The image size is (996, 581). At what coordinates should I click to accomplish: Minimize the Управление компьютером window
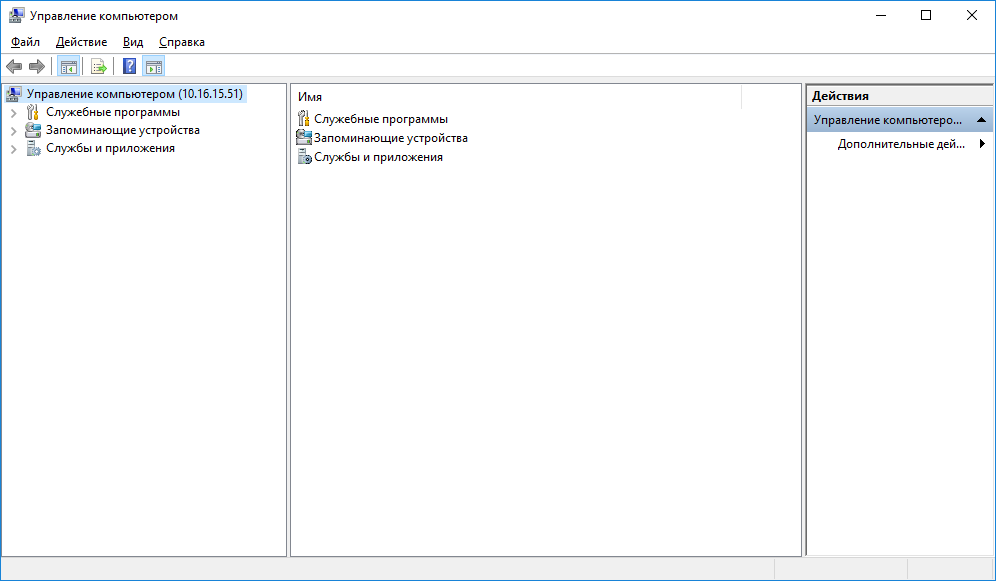[881, 15]
